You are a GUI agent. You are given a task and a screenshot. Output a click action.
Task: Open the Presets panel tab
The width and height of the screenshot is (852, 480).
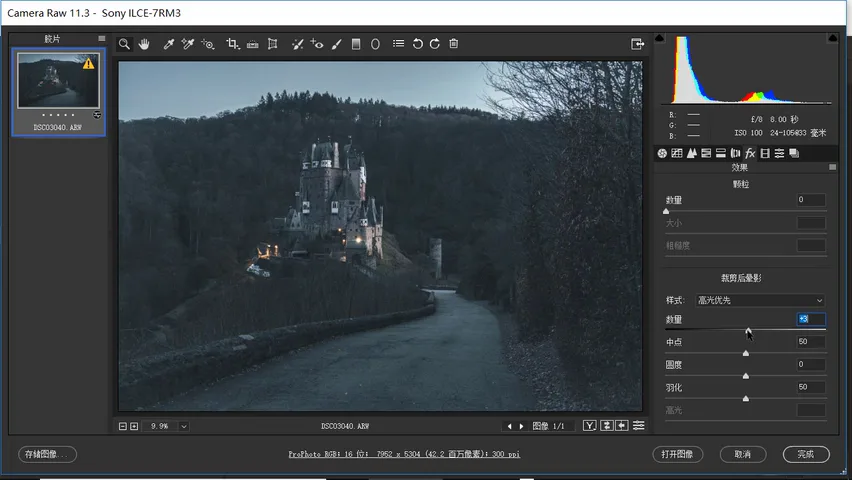point(779,153)
